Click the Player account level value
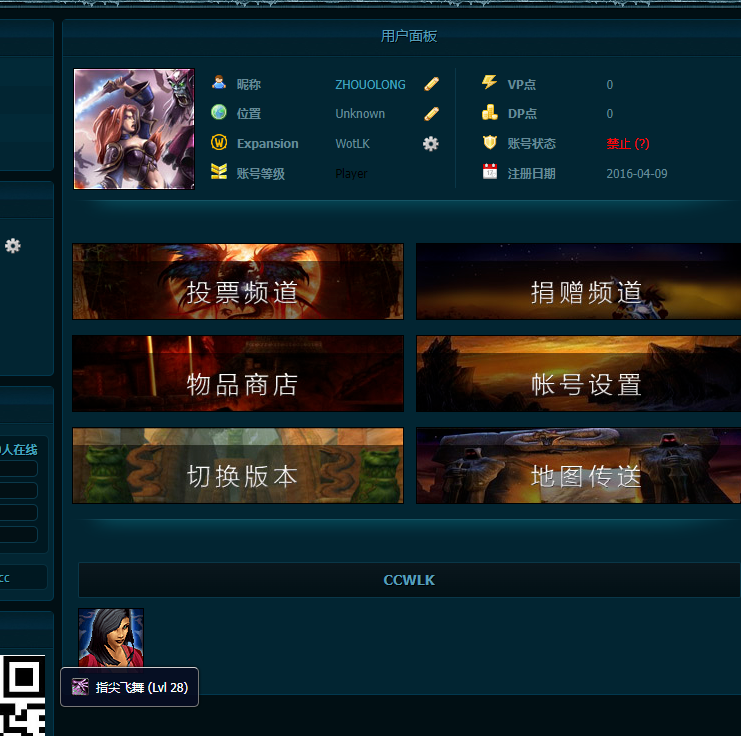The height and width of the screenshot is (736, 741). click(x=351, y=173)
